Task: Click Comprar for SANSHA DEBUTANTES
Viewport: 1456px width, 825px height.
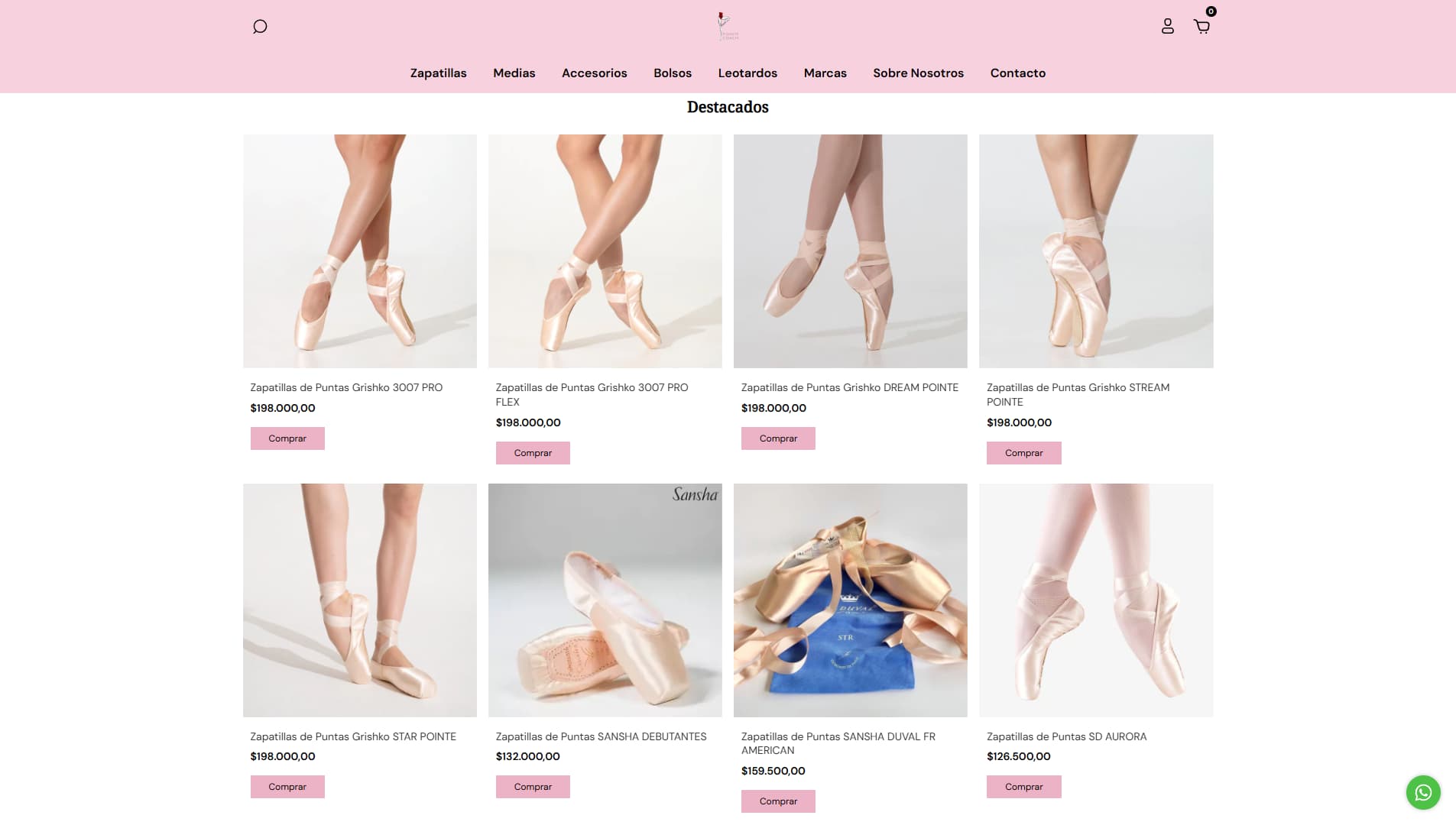Action: (x=533, y=786)
